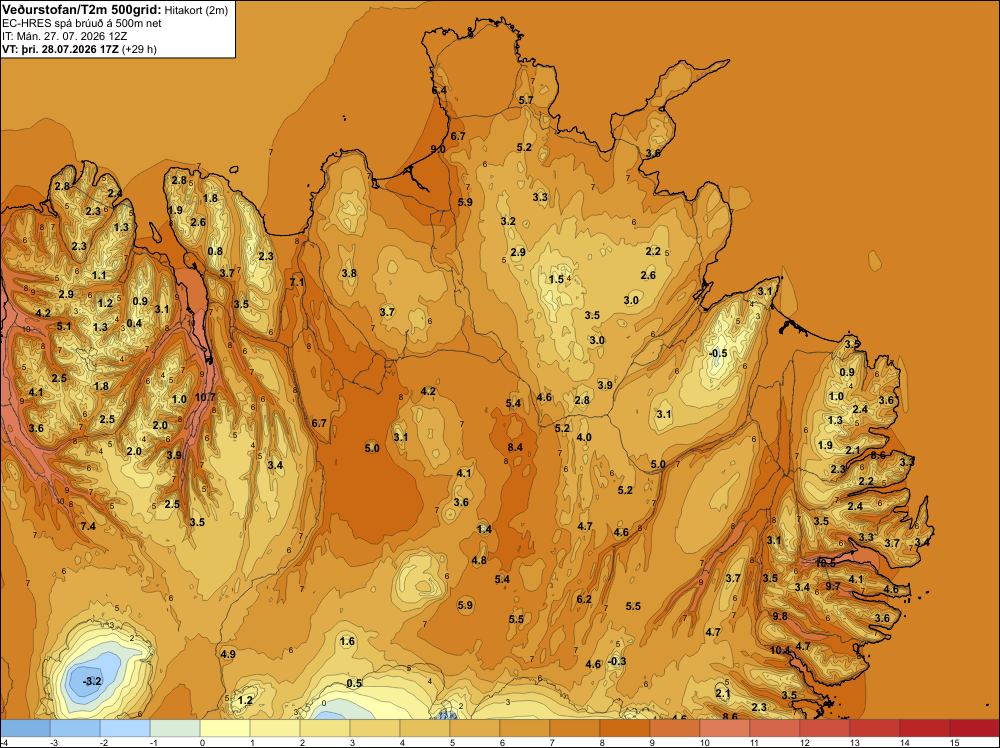Click the valid time 'VT: þri. 28.07.2026 17Z'

coord(60,49)
